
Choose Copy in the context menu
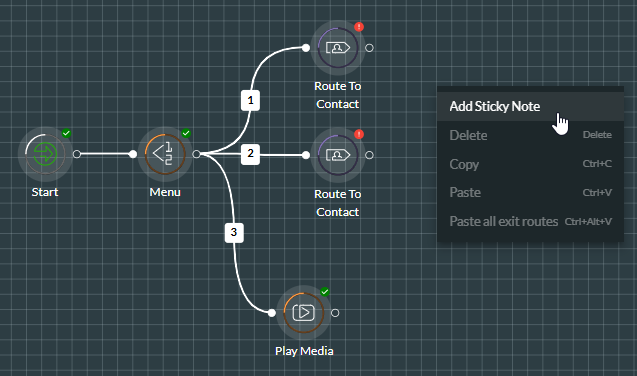pyautogui.click(x=530, y=164)
